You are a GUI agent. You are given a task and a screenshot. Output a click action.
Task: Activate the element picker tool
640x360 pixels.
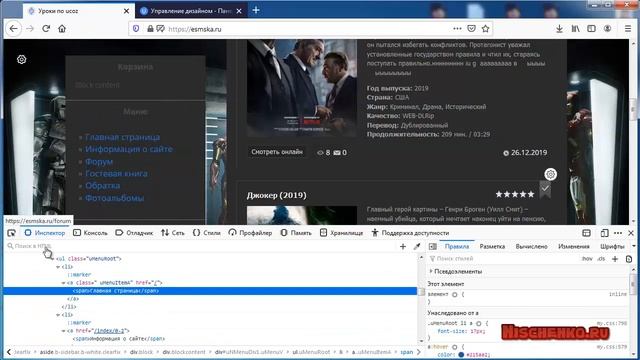(11, 233)
